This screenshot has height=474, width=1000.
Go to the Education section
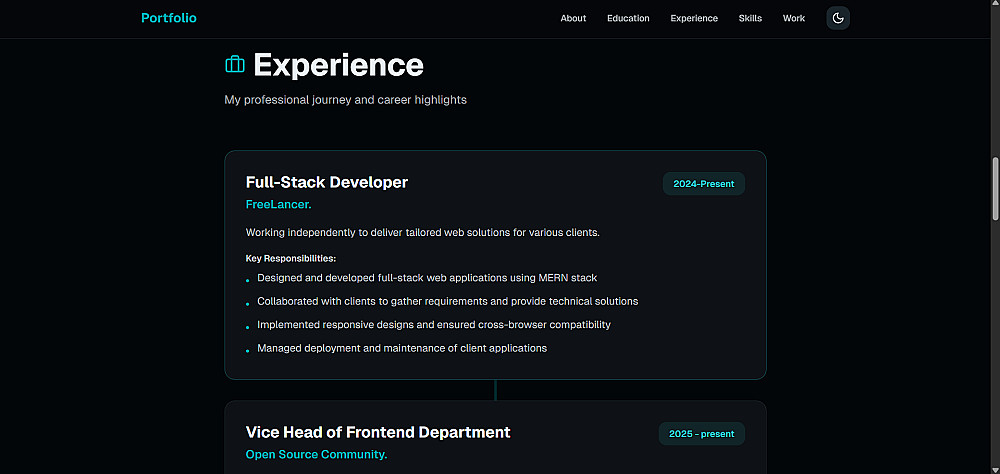pyautogui.click(x=628, y=18)
